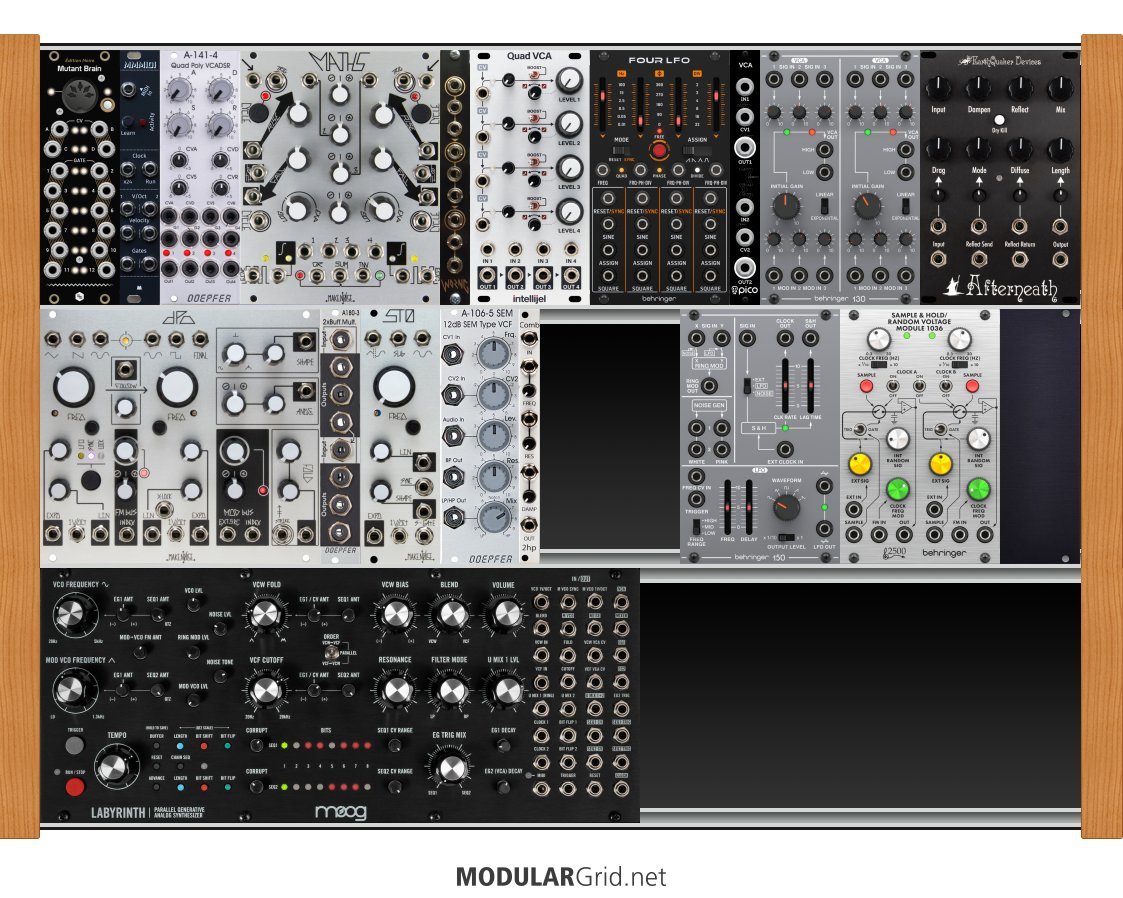This screenshot has height=898, width=1123.
Task: Click left yellow EXT SIG knob on 1036
Action: click(859, 464)
